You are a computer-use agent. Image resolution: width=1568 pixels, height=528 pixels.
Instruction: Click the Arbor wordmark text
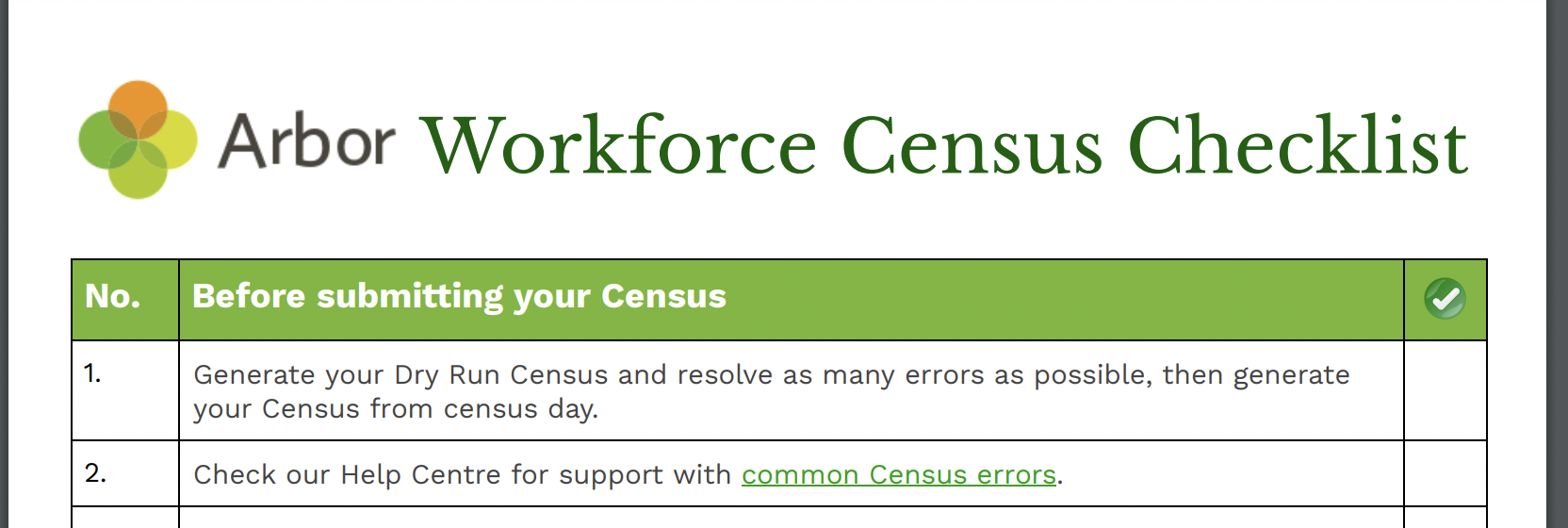click(x=306, y=141)
